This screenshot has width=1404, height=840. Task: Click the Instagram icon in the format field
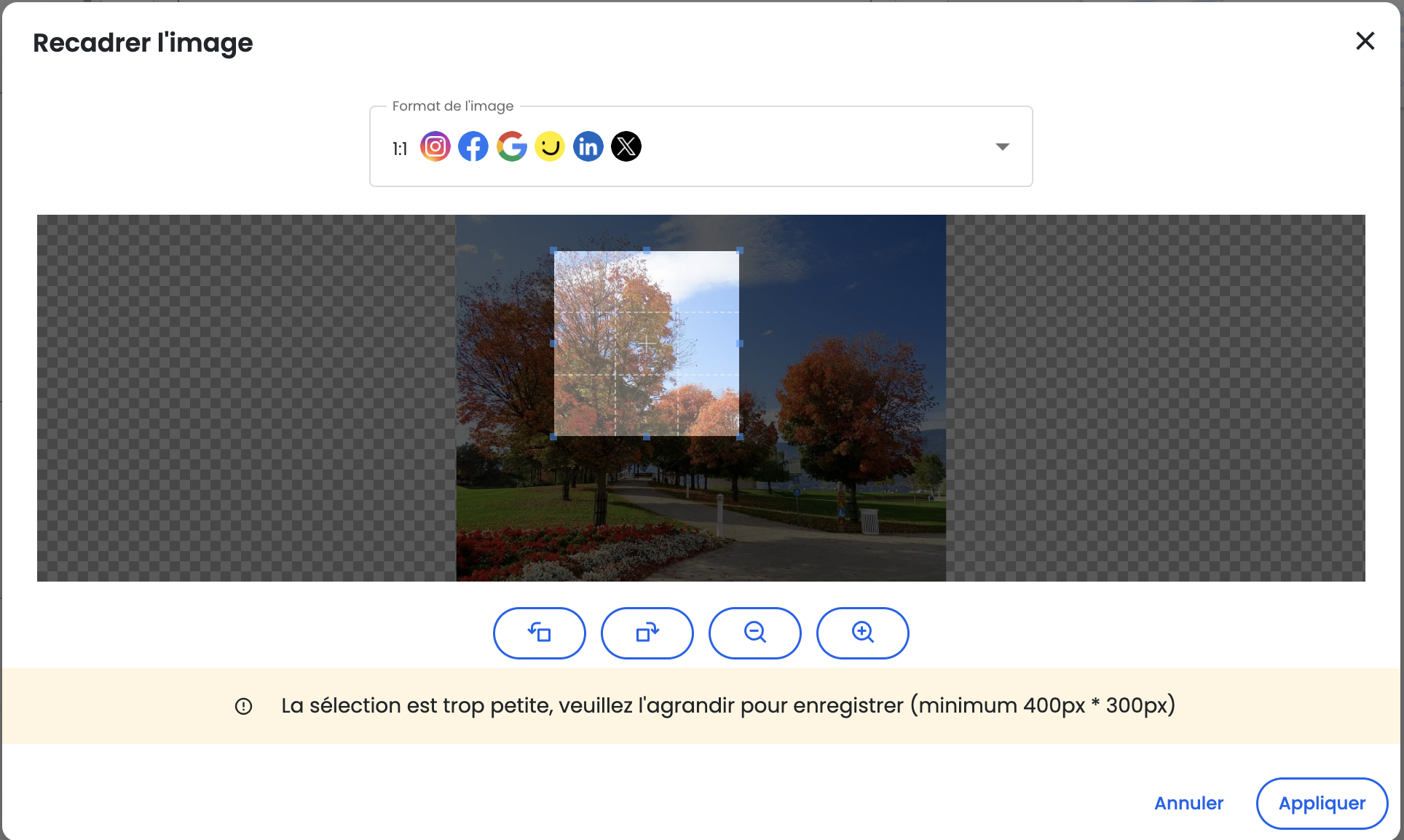coord(435,147)
